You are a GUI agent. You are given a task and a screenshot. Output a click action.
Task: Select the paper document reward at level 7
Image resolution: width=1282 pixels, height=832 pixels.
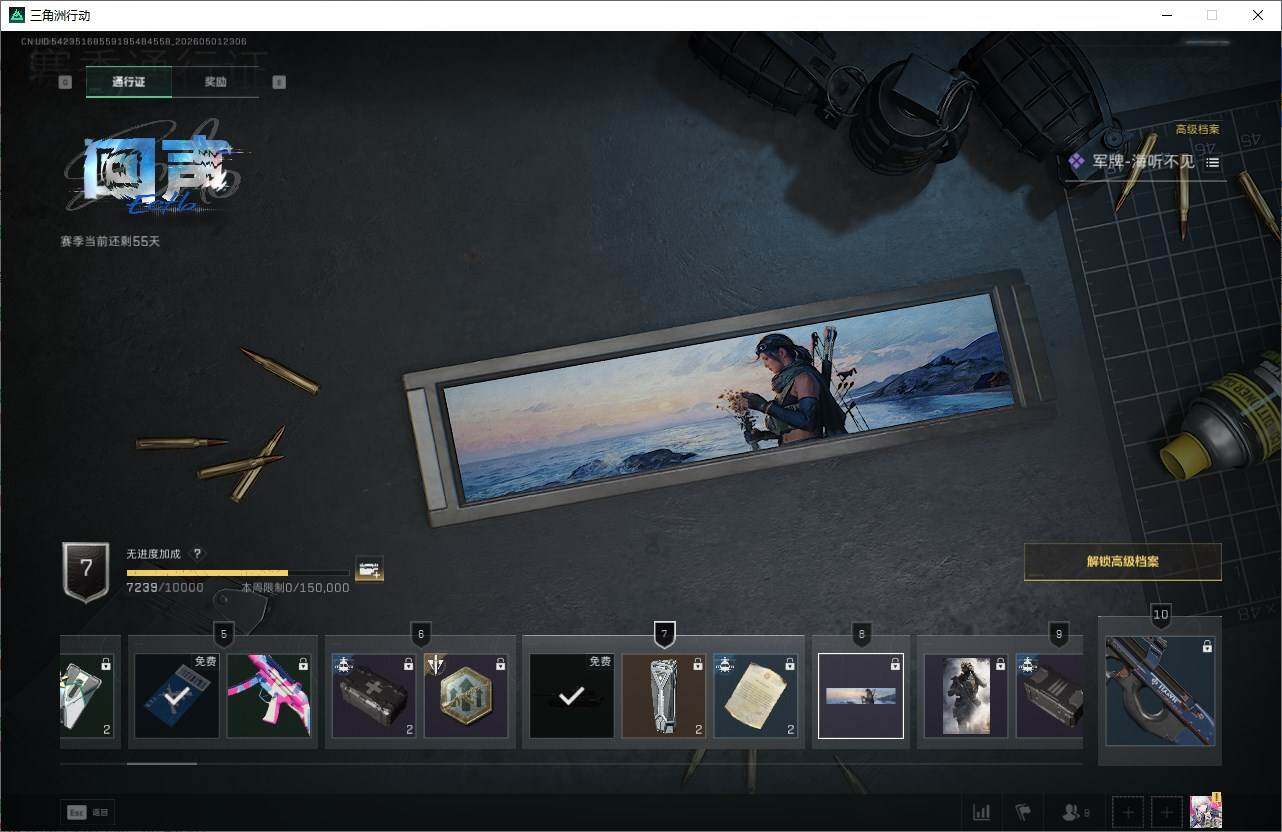click(756, 696)
